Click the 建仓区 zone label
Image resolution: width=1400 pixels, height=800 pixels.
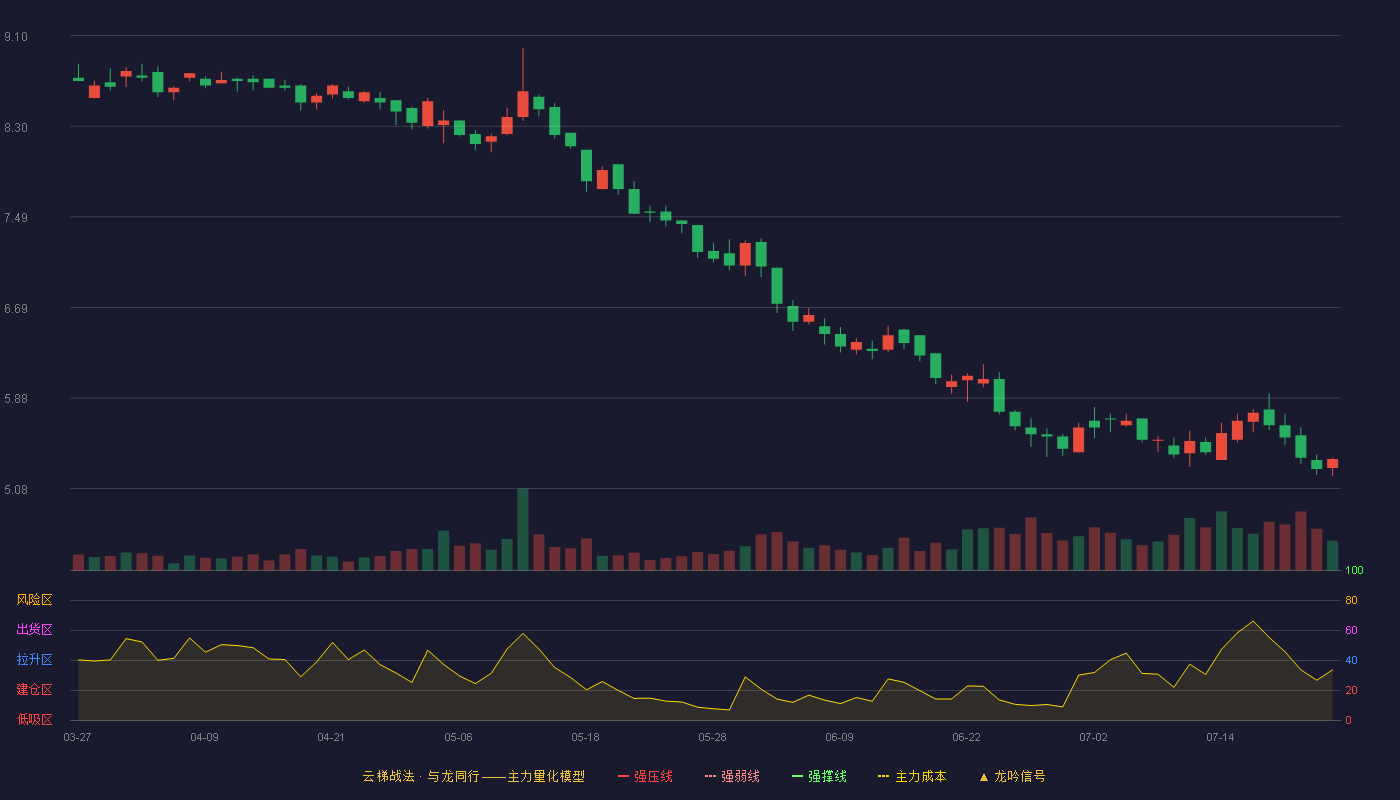(35, 690)
